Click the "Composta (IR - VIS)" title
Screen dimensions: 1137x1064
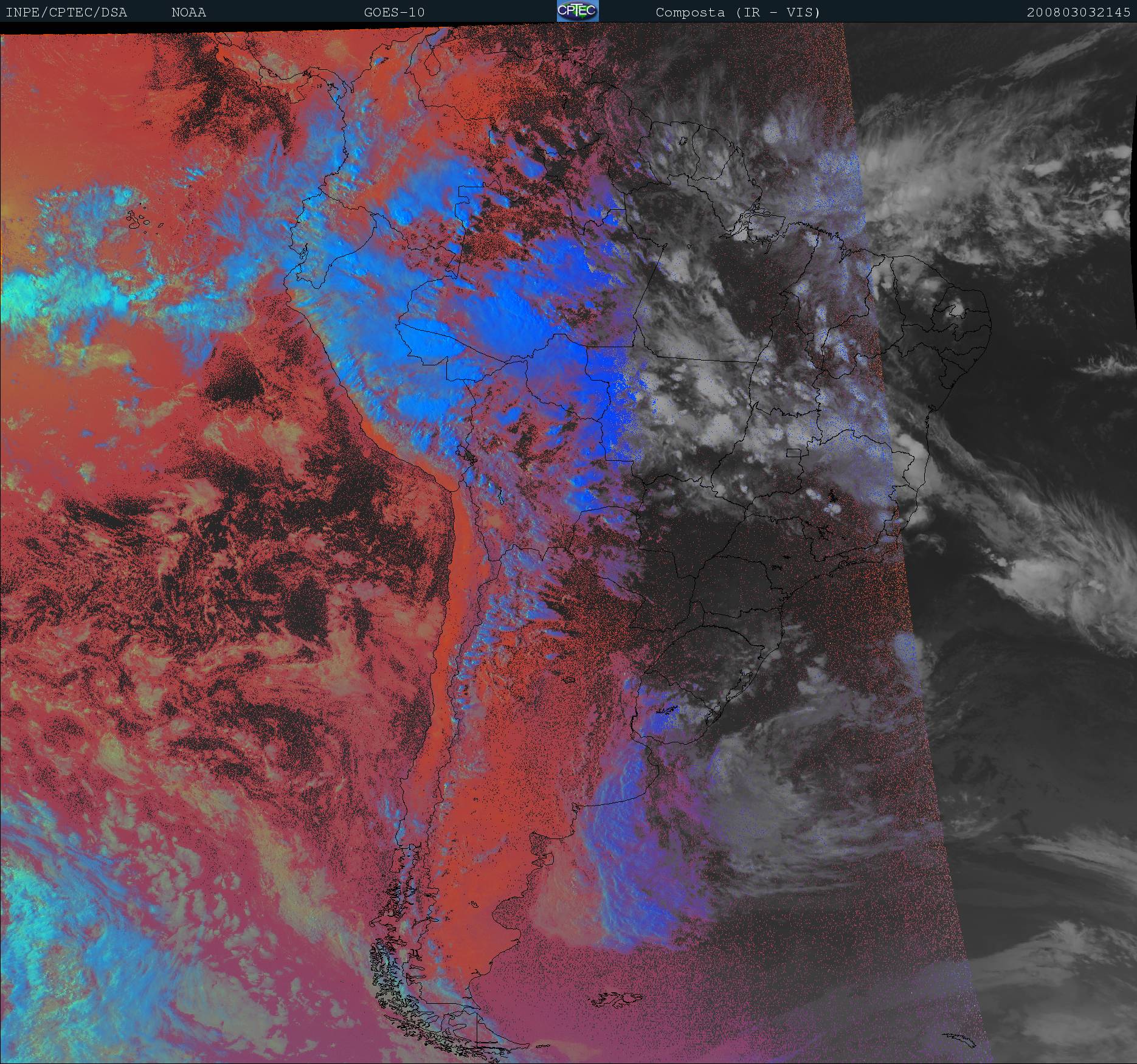click(x=738, y=12)
